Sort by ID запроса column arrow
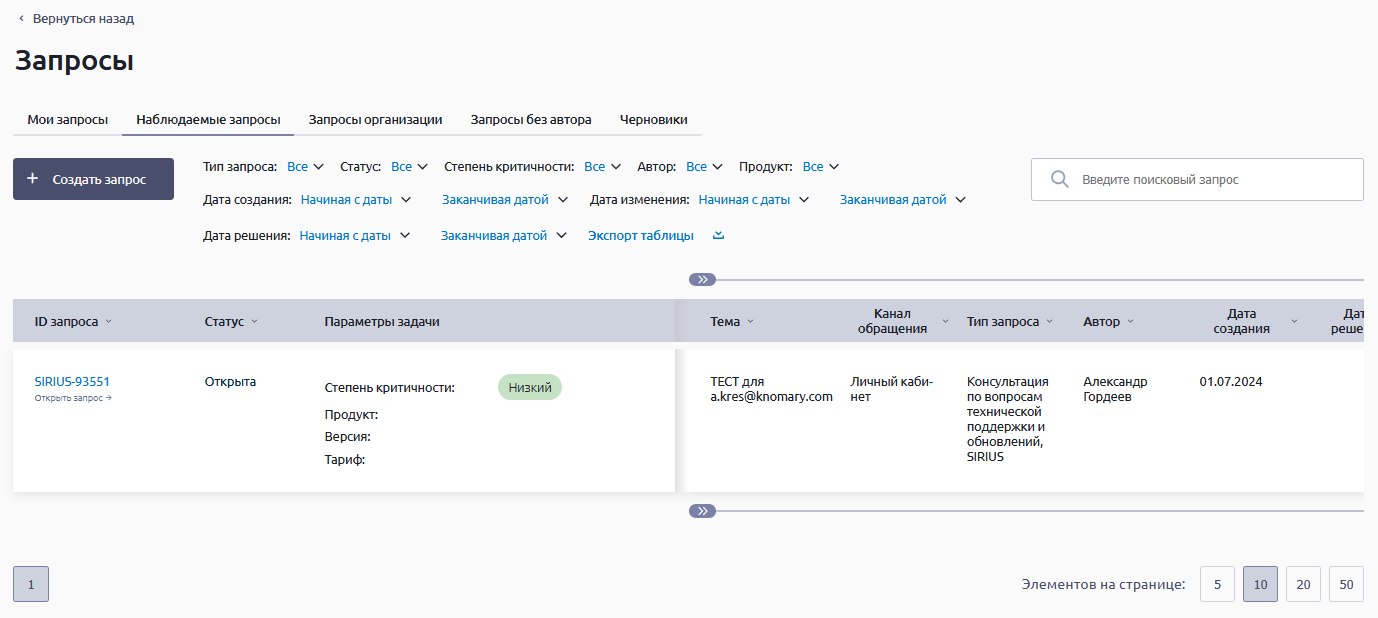This screenshot has width=1378, height=618. (x=108, y=322)
